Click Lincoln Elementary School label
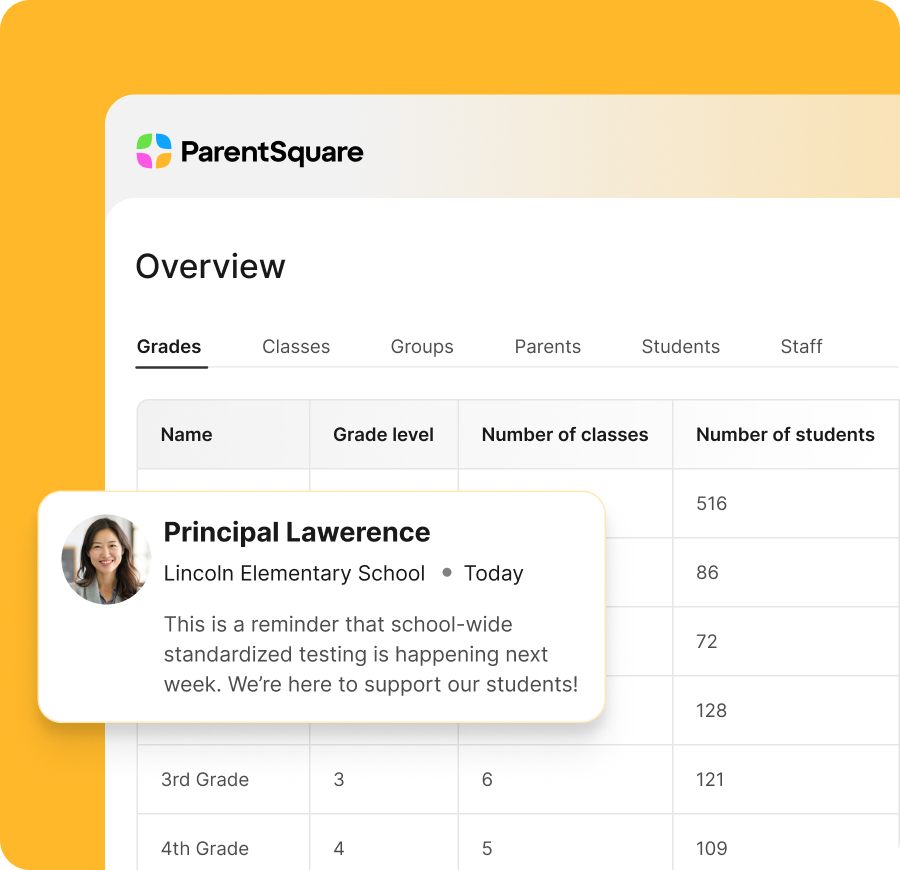 [294, 573]
